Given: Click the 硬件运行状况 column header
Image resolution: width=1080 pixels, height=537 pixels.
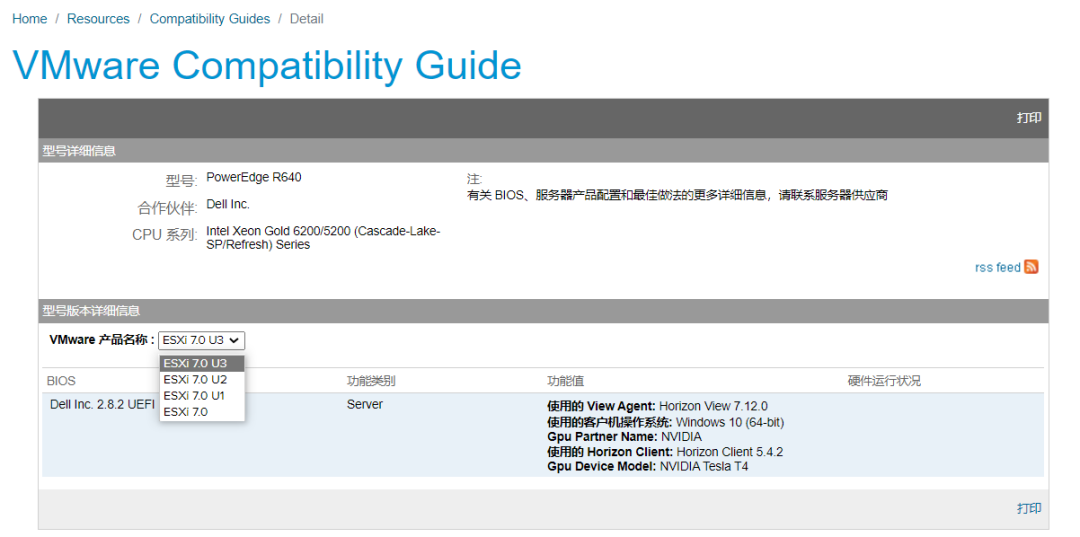Looking at the screenshot, I should [x=884, y=381].
